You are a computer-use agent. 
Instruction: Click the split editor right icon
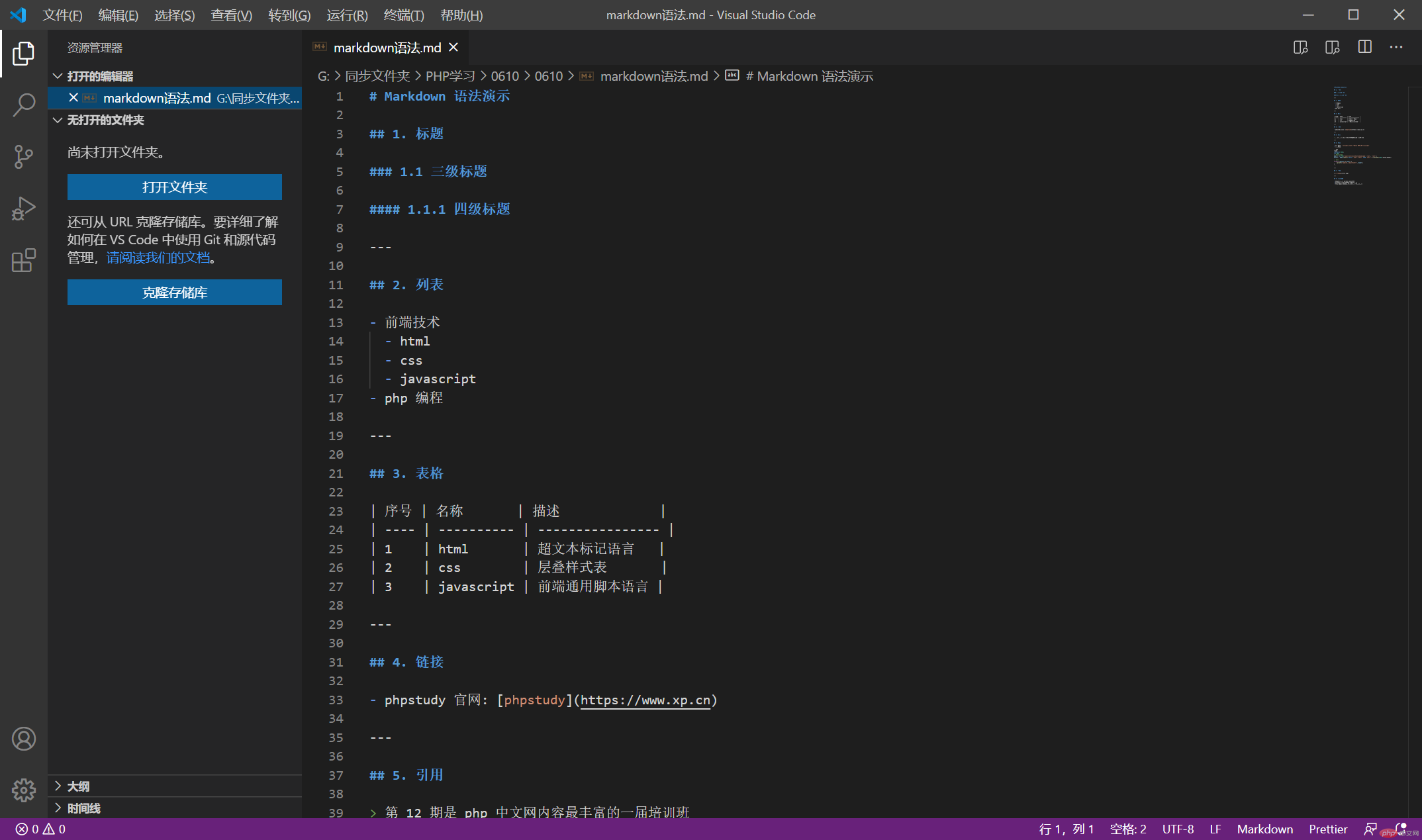pos(1364,47)
